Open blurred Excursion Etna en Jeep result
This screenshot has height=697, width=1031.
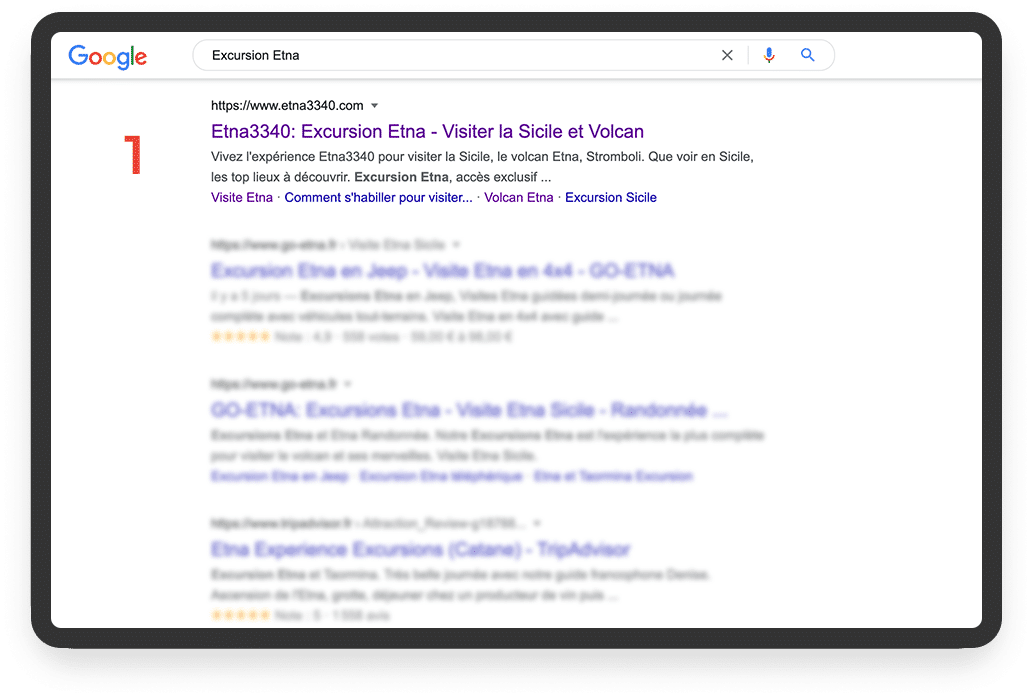point(443,271)
